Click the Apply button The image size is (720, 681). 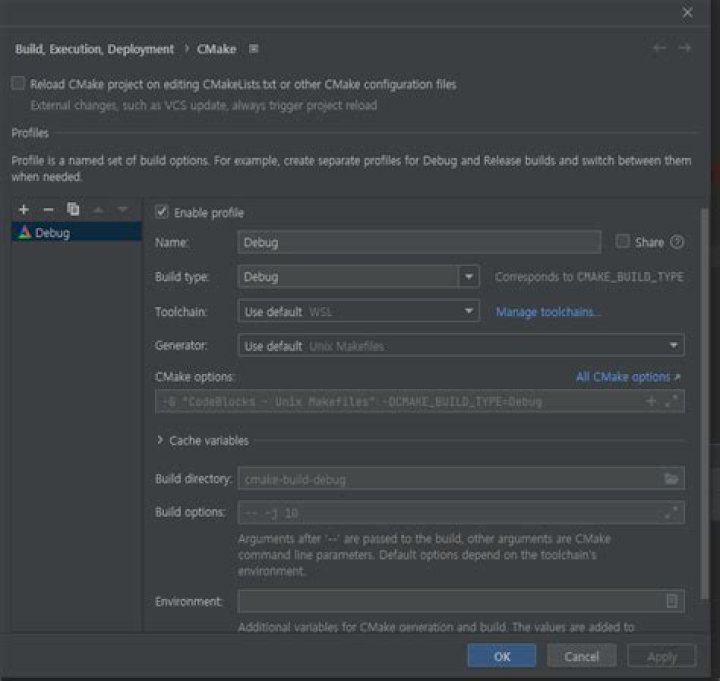click(662, 657)
